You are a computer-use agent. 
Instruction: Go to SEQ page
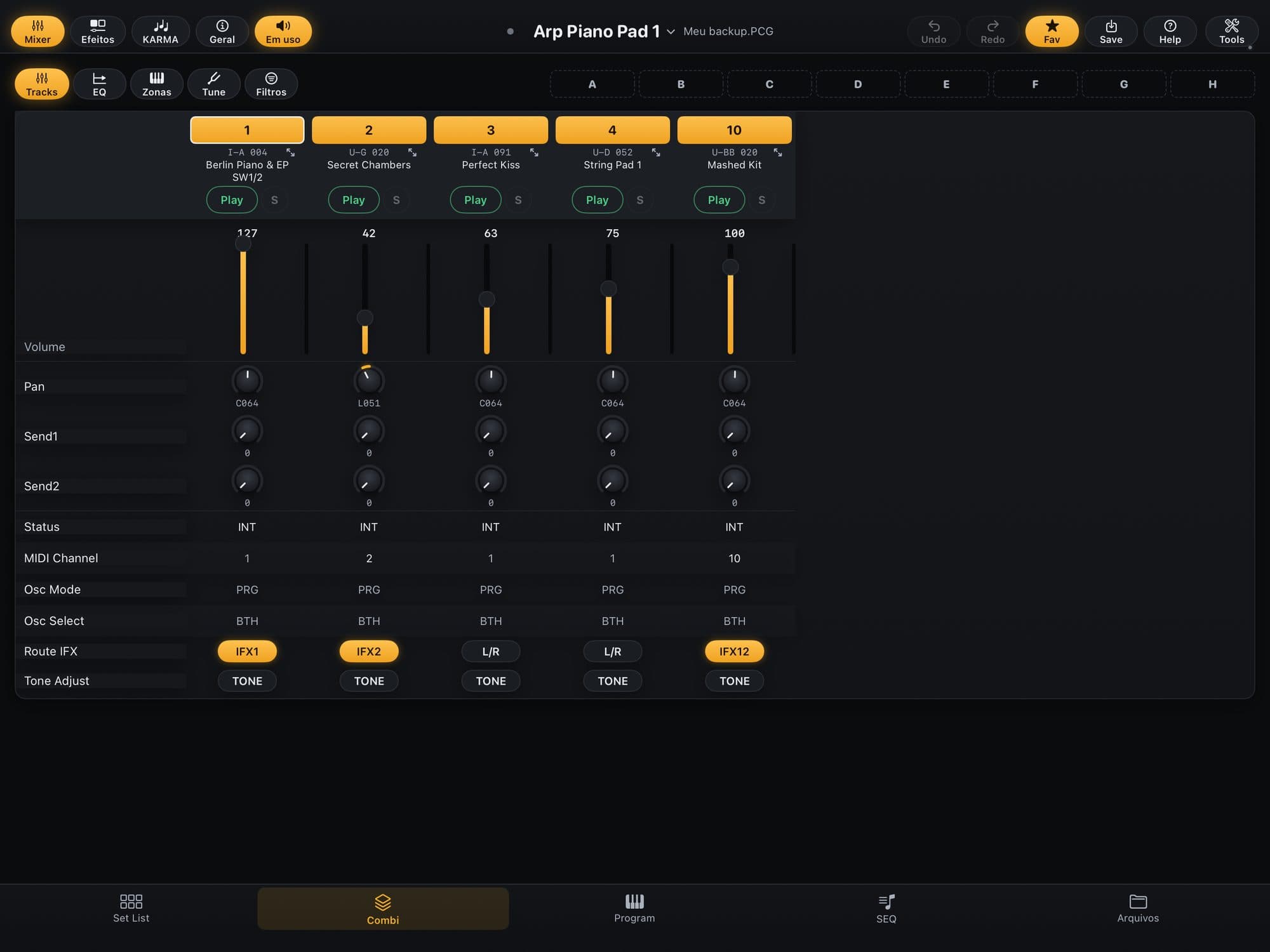point(886,908)
